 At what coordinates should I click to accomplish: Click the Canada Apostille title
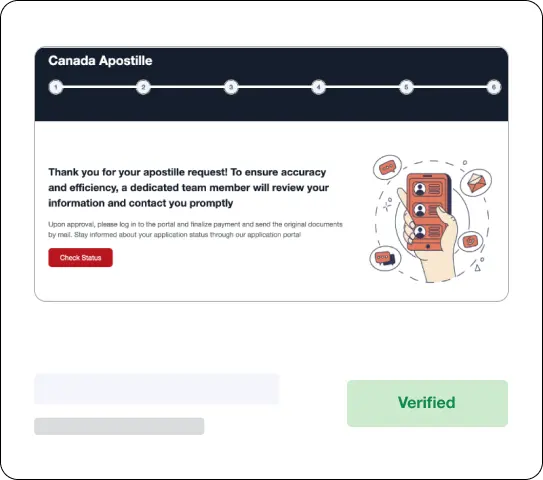pos(100,61)
